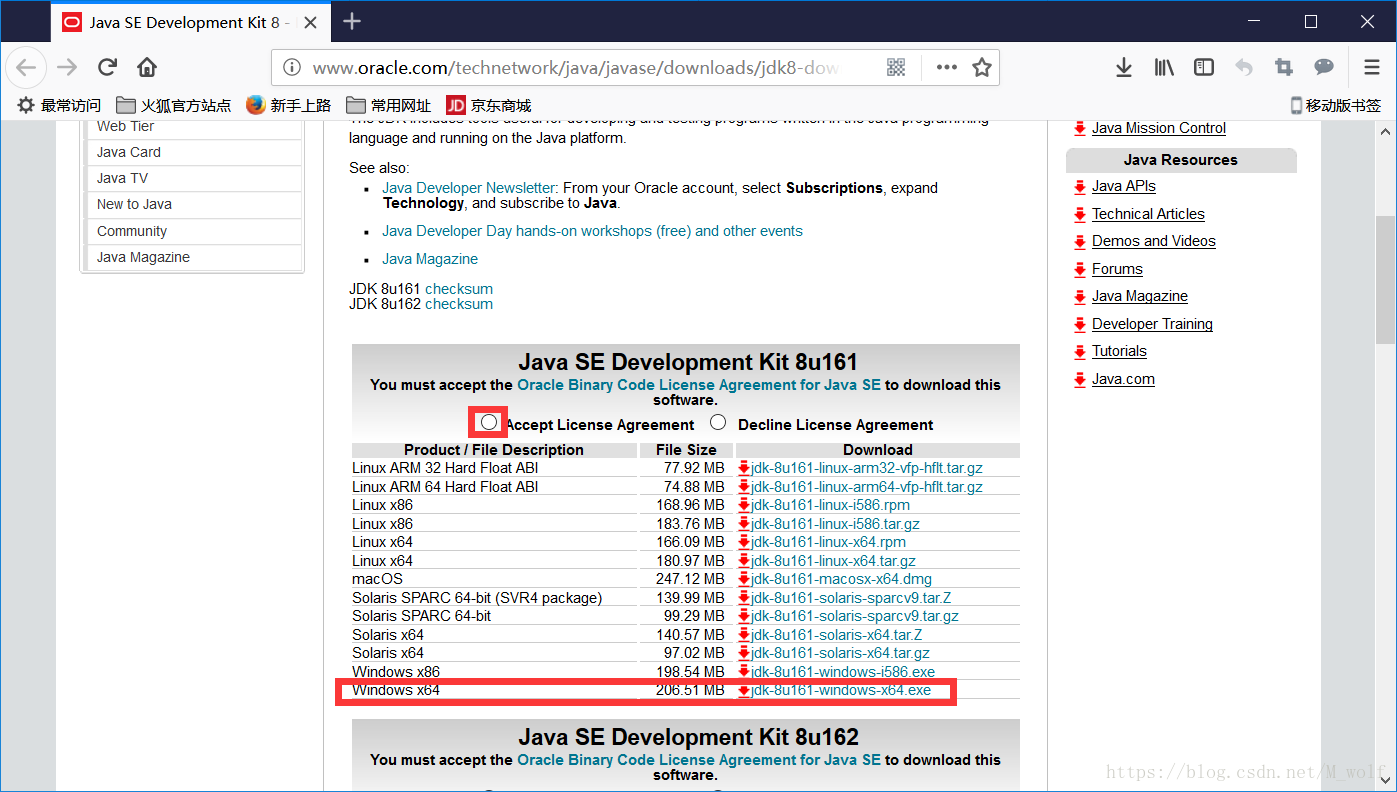The height and width of the screenshot is (792, 1397).
Task: Open Java Developer Day hands-on workshops link
Action: click(x=592, y=231)
